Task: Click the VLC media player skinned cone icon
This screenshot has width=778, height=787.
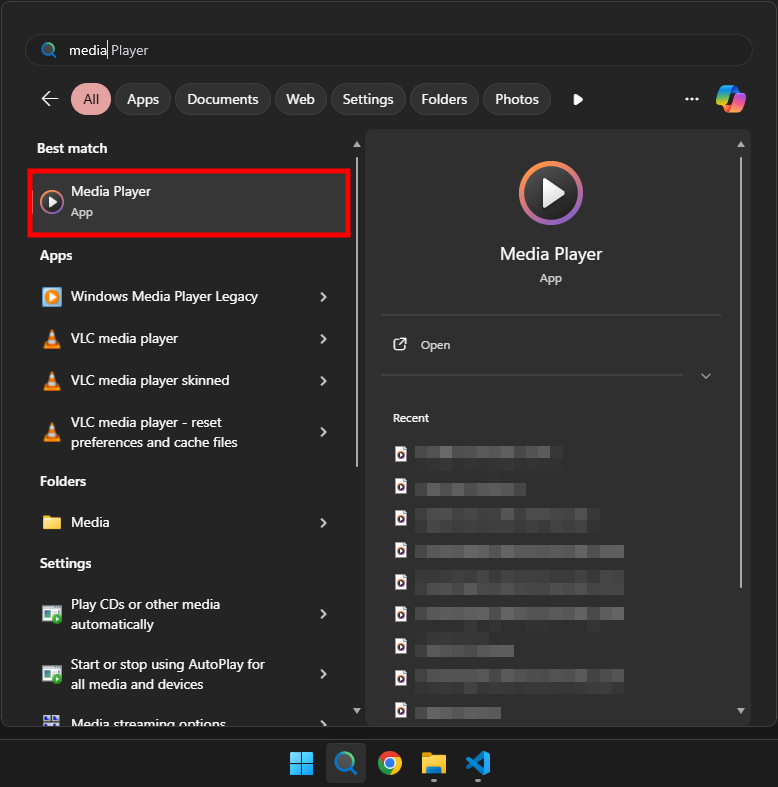Action: pos(52,381)
